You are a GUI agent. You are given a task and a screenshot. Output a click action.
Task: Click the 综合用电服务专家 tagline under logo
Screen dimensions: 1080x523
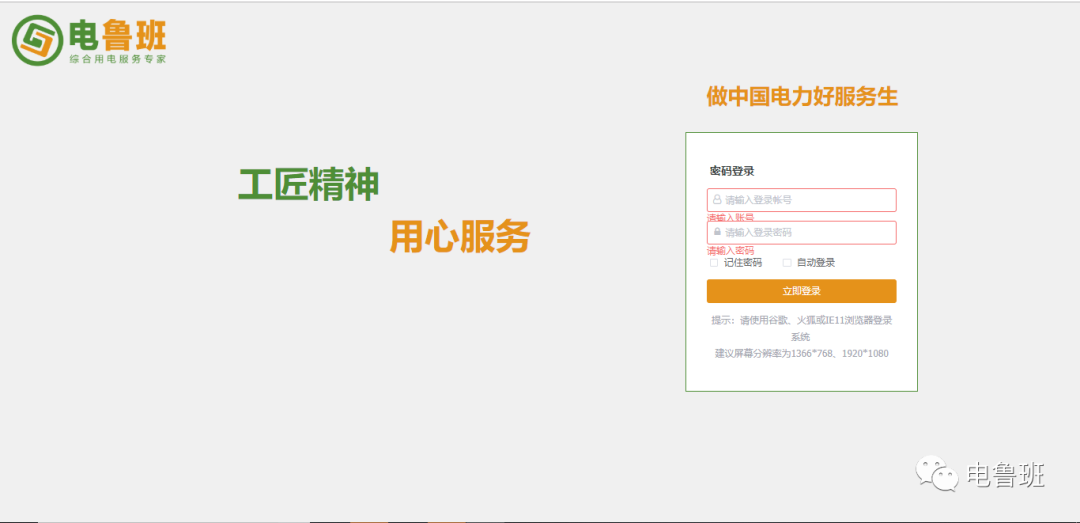(x=117, y=60)
